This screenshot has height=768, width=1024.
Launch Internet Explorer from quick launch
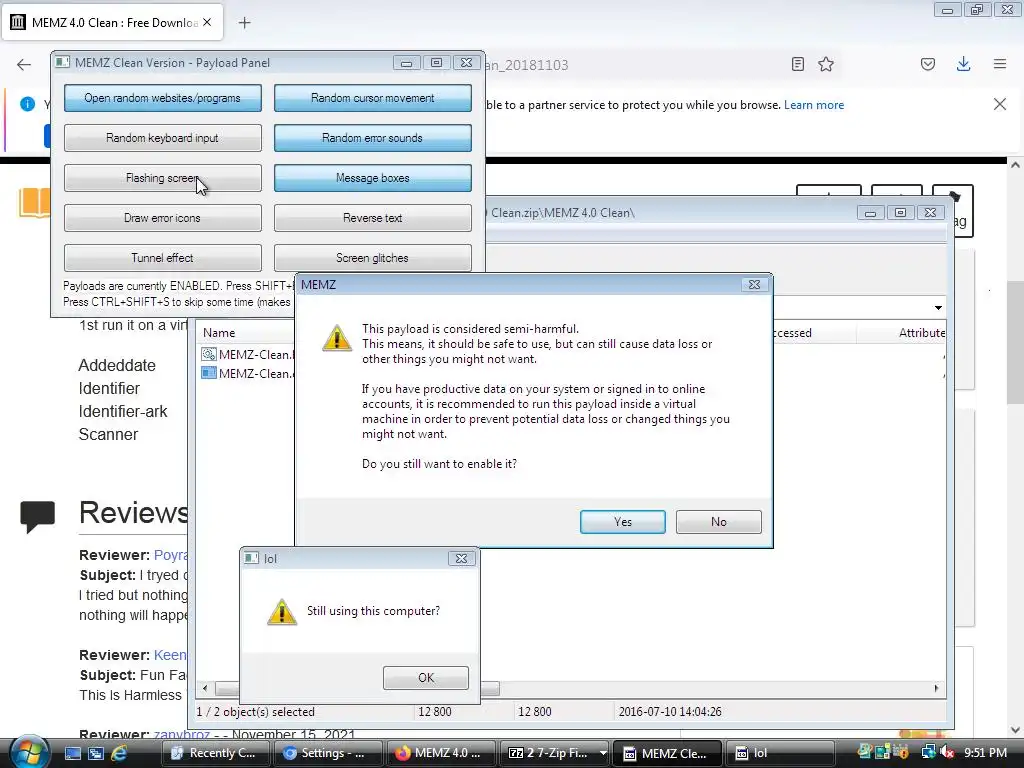click(x=120, y=753)
